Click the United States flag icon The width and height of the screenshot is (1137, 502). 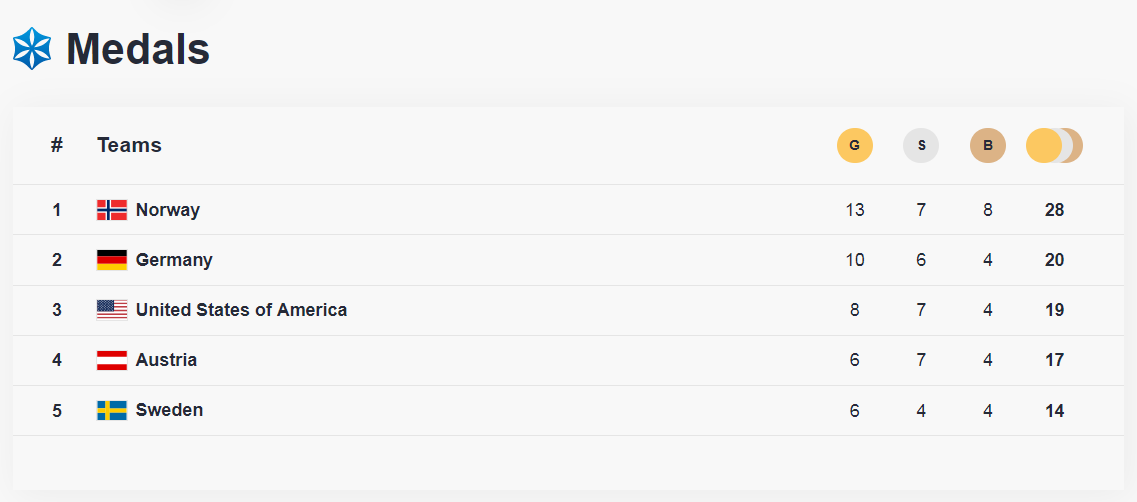pyautogui.click(x=112, y=310)
